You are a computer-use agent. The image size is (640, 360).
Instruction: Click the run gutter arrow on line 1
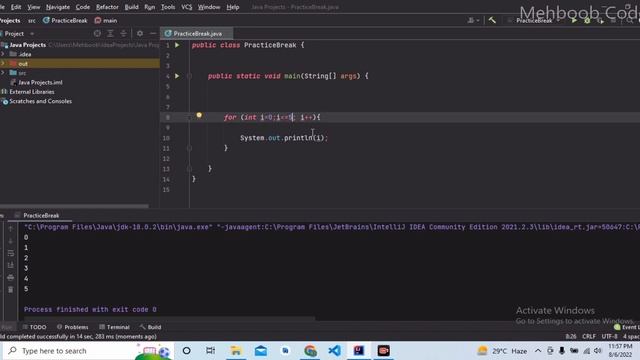tap(177, 45)
